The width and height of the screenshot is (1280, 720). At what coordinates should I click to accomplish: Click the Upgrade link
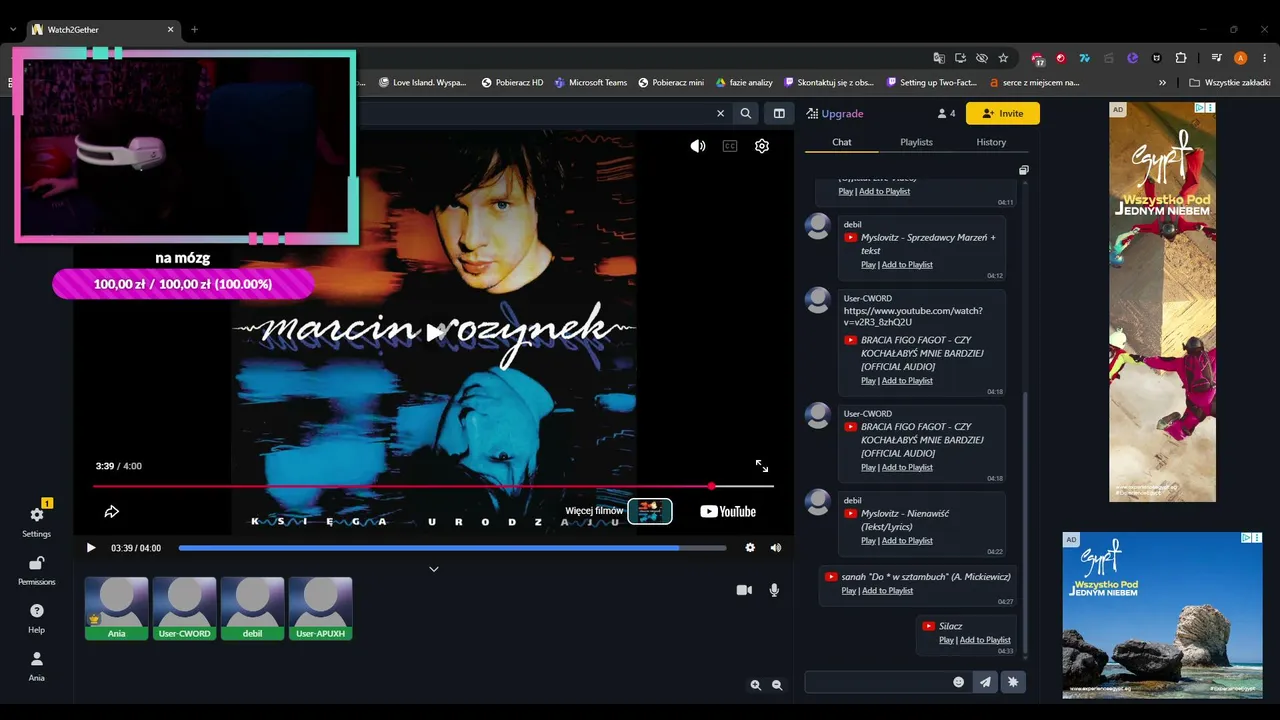tap(835, 114)
